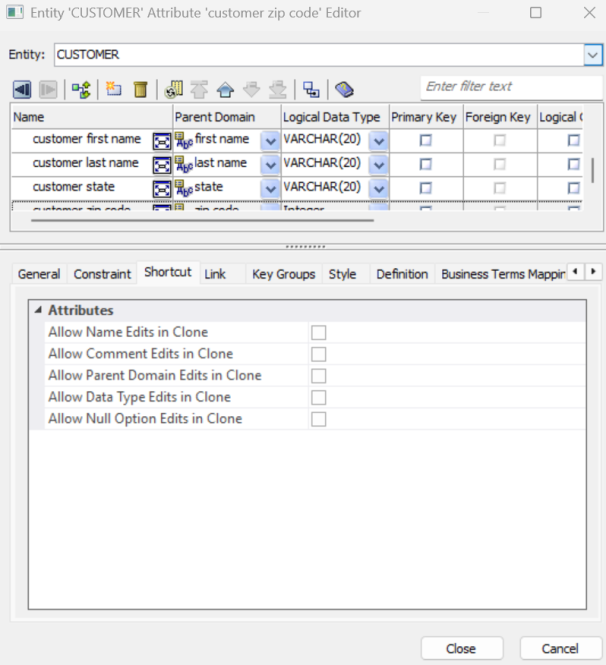Move the attribute up with the blue arrow
The width and height of the screenshot is (606, 665).
point(225,90)
